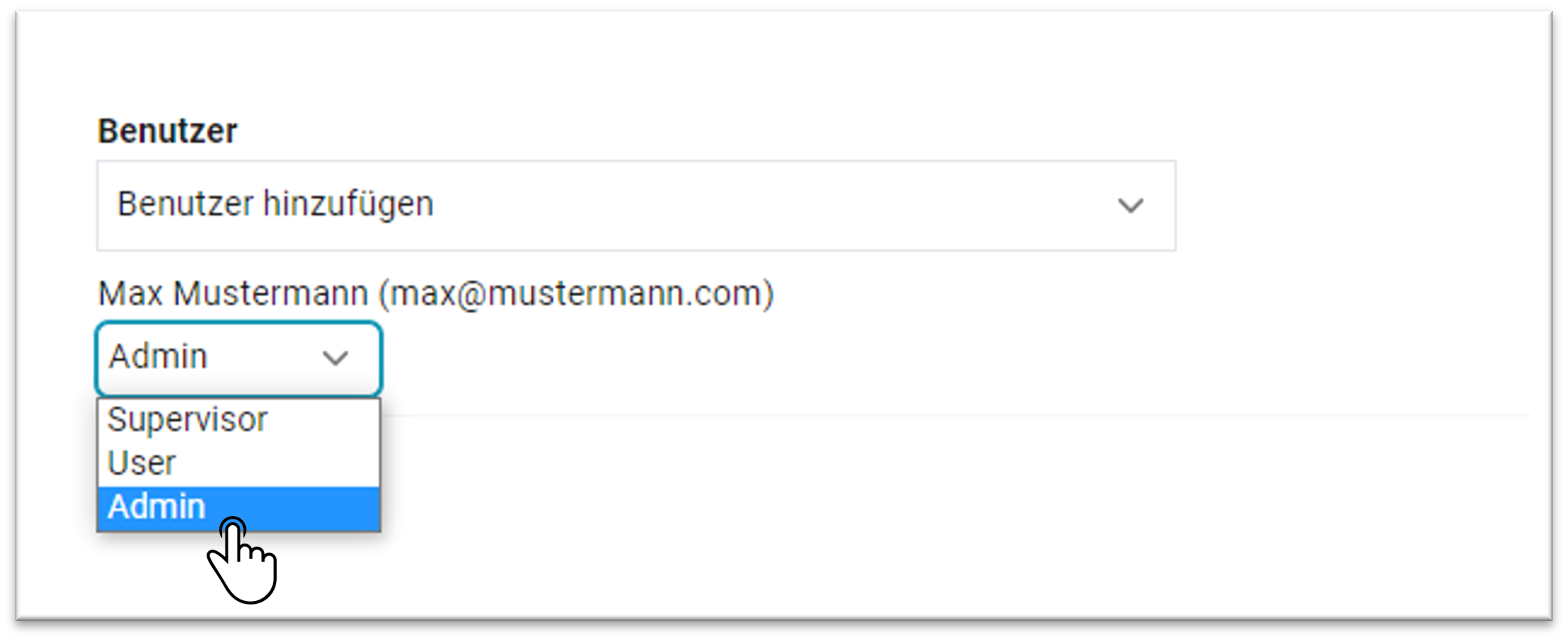Click the closing parenthesis after mustermann.com
The image size is (1568, 641).
click(x=768, y=293)
